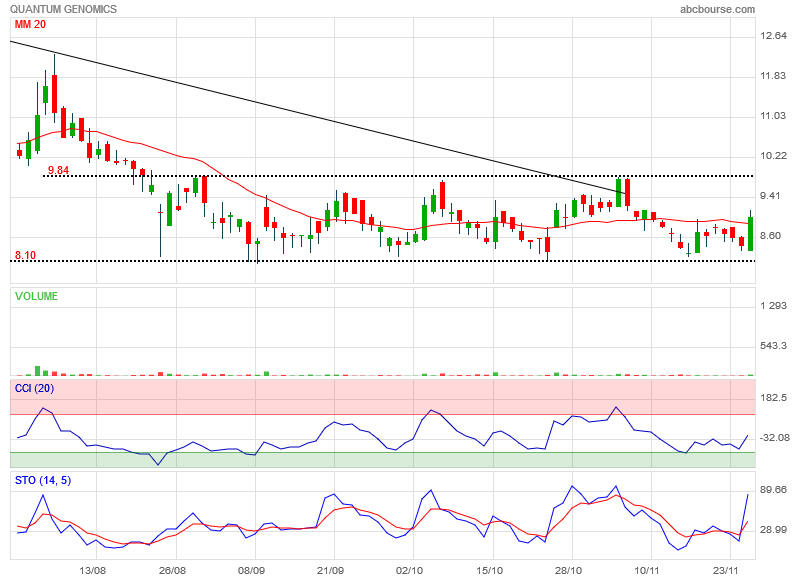The width and height of the screenshot is (800, 580).
Task: Click the last green candlestick on the price chart
Action: (751, 233)
